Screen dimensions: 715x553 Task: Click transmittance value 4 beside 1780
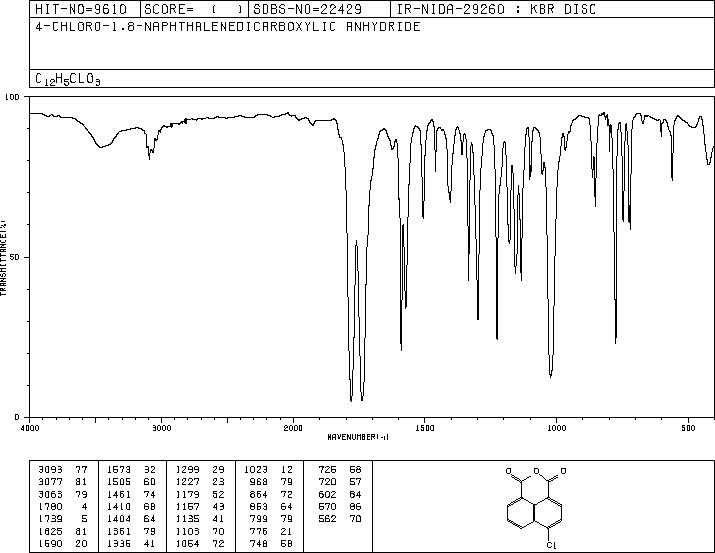click(84, 506)
